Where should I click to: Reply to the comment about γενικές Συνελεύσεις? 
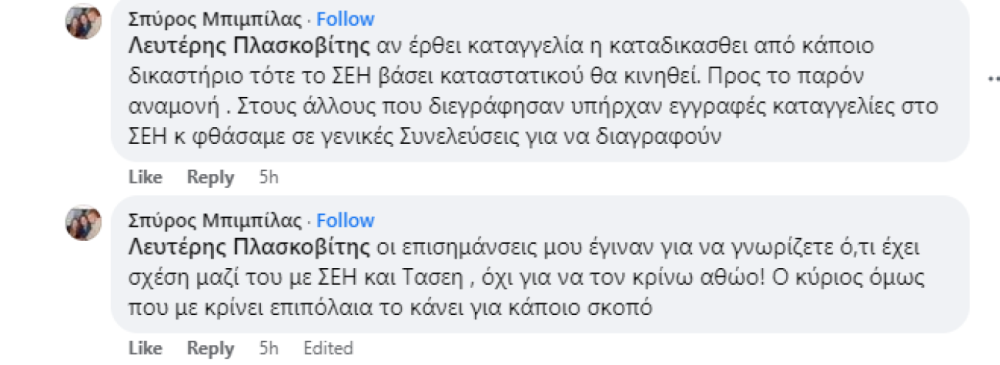tap(210, 177)
